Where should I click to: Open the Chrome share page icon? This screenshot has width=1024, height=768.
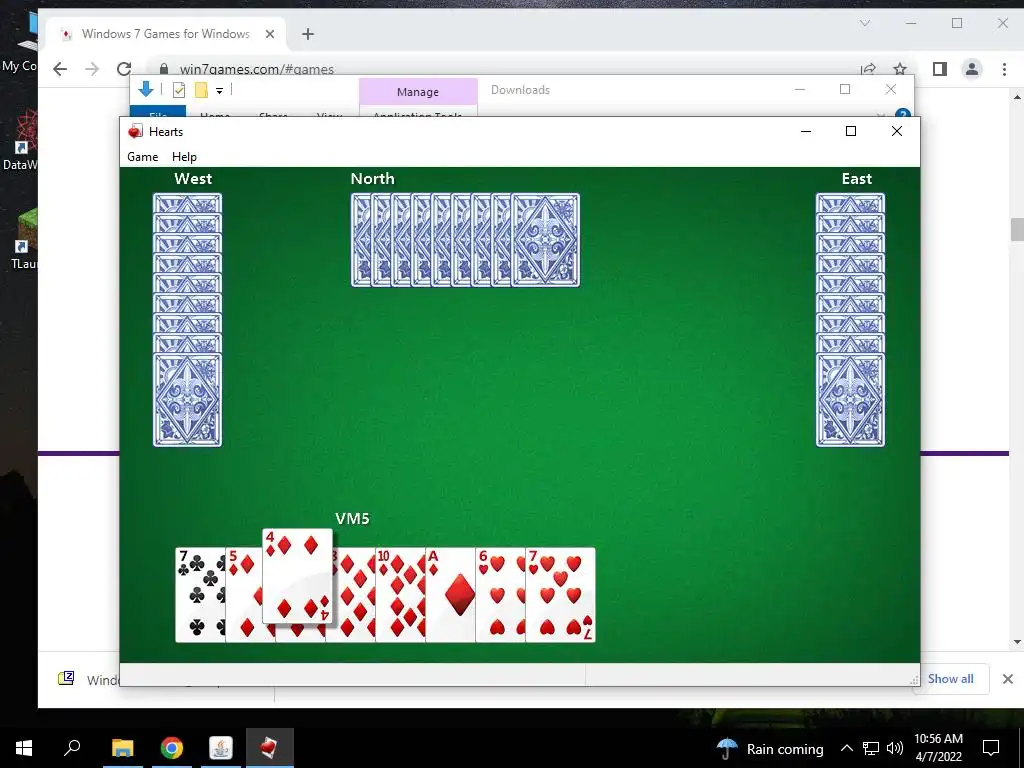point(868,69)
